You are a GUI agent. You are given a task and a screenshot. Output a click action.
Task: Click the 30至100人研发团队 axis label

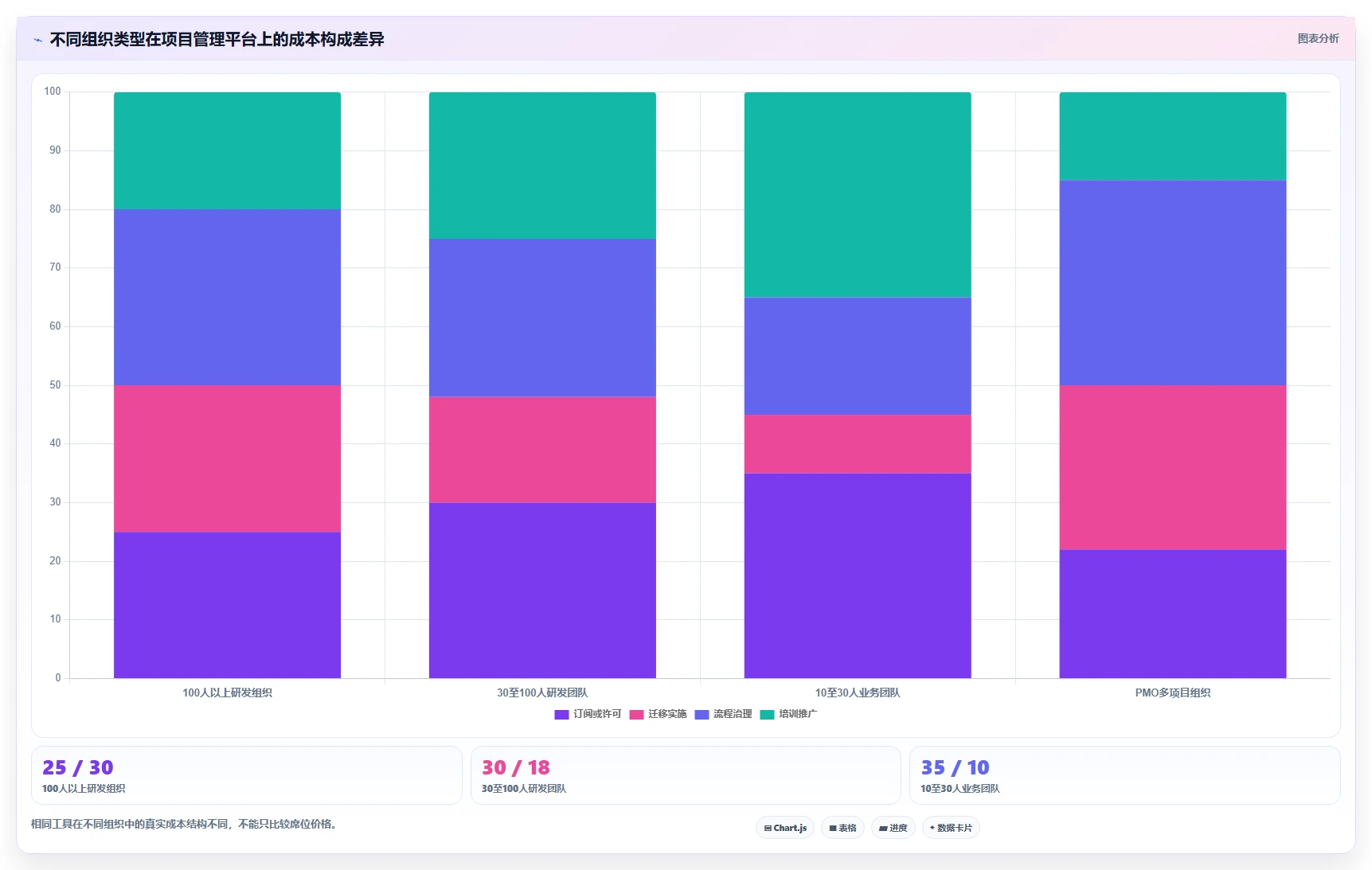tap(542, 692)
